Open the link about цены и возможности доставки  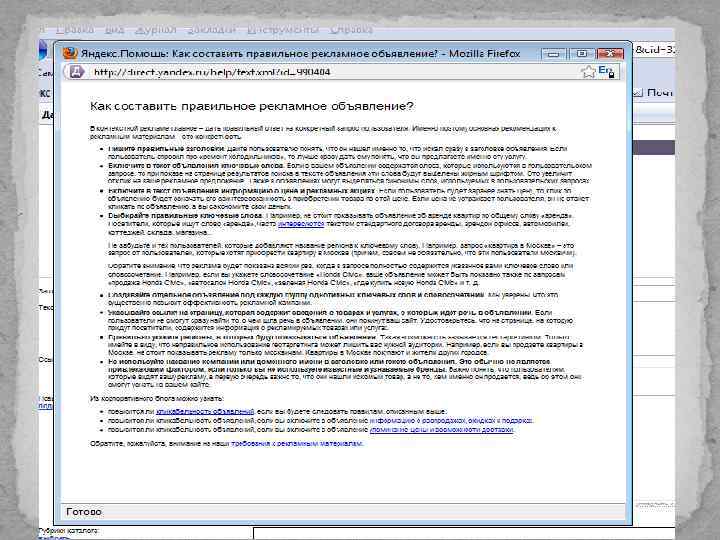[x=442, y=430]
